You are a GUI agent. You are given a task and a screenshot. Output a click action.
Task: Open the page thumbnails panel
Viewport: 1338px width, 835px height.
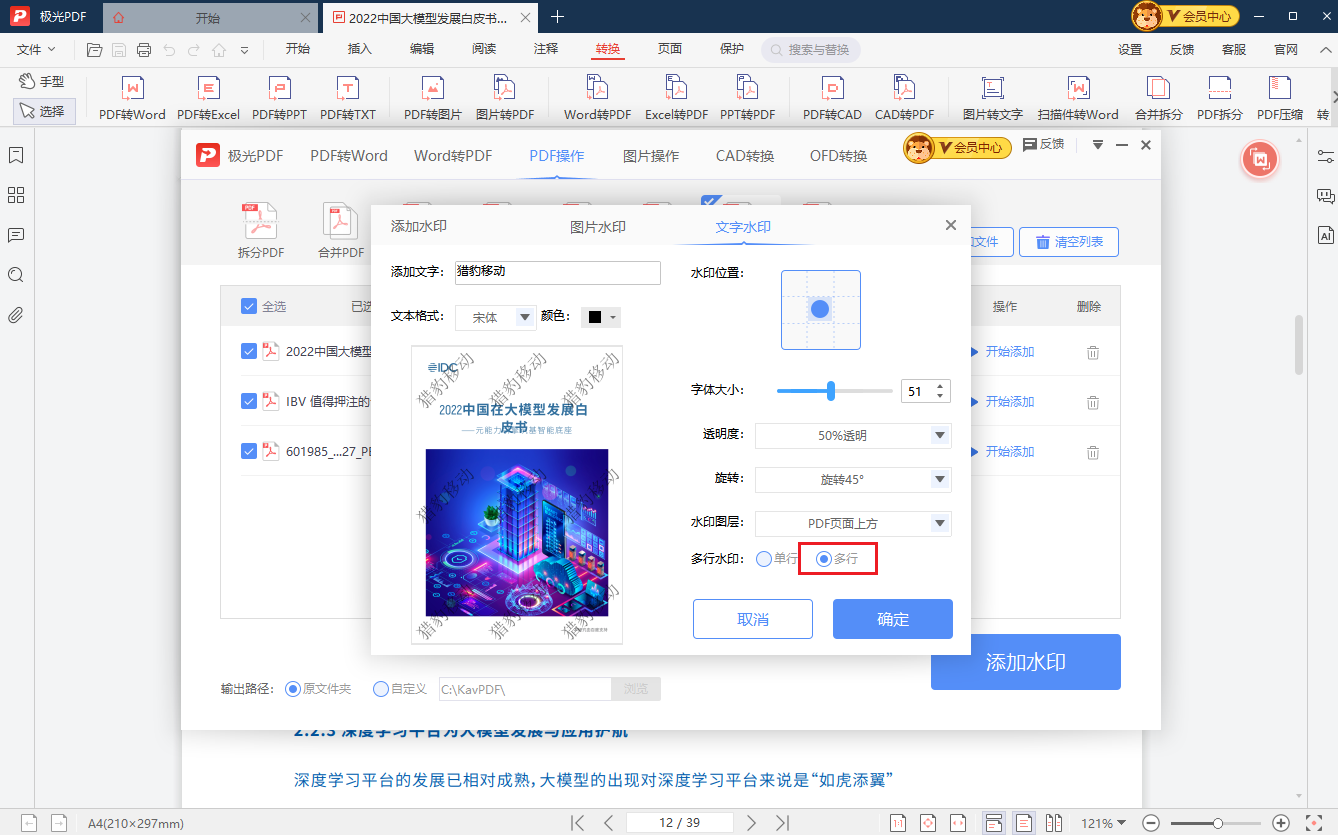point(15,196)
